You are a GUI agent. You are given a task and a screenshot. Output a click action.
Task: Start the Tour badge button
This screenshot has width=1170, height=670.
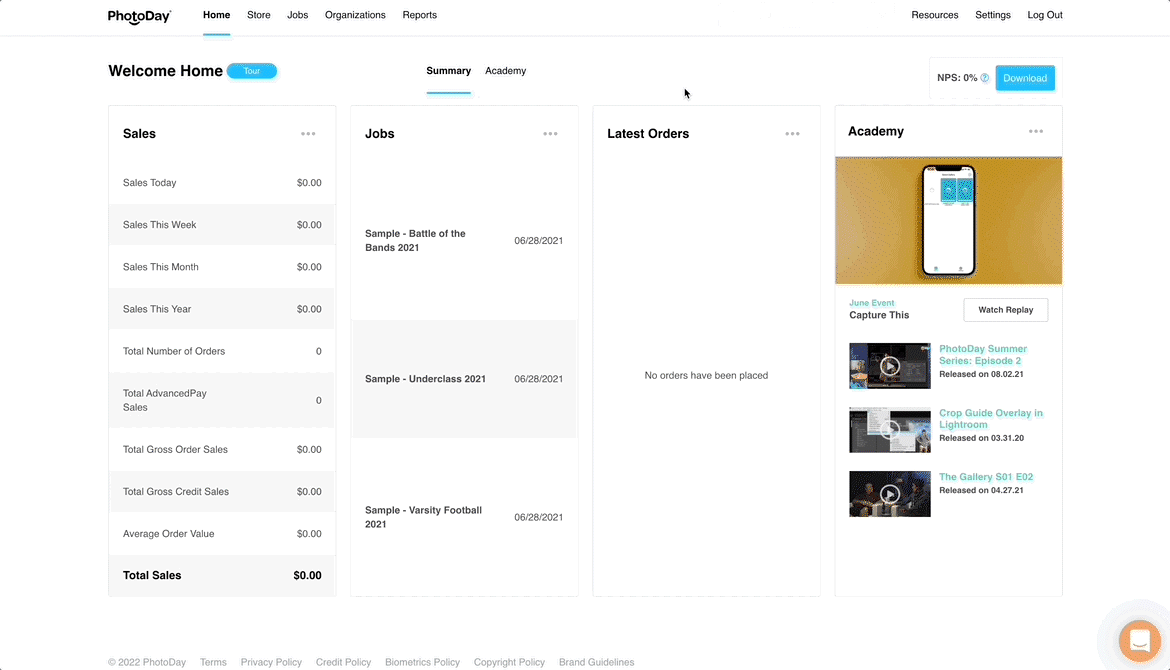coord(252,71)
